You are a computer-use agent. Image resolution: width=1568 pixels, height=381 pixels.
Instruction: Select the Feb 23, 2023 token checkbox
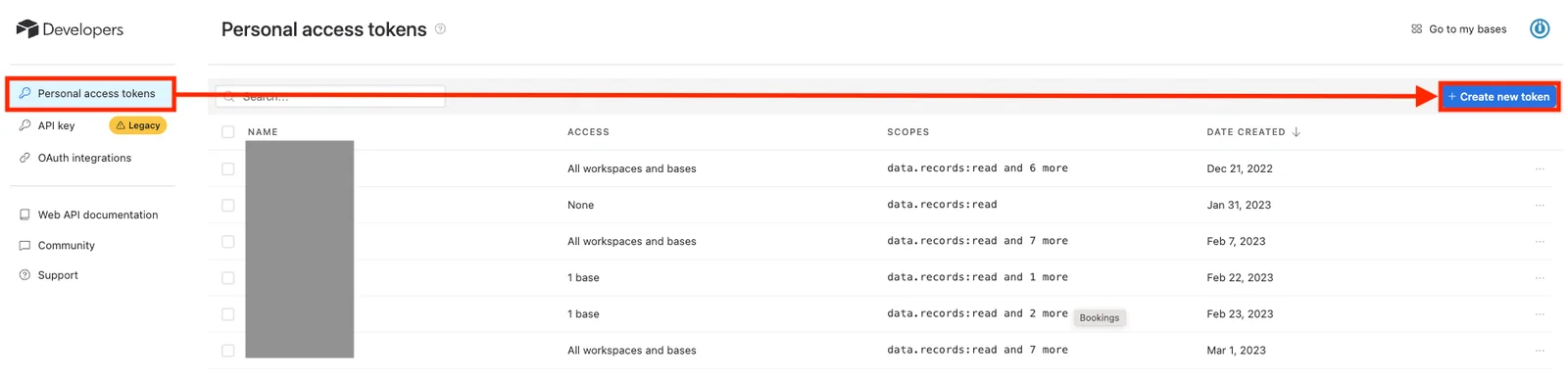227,314
